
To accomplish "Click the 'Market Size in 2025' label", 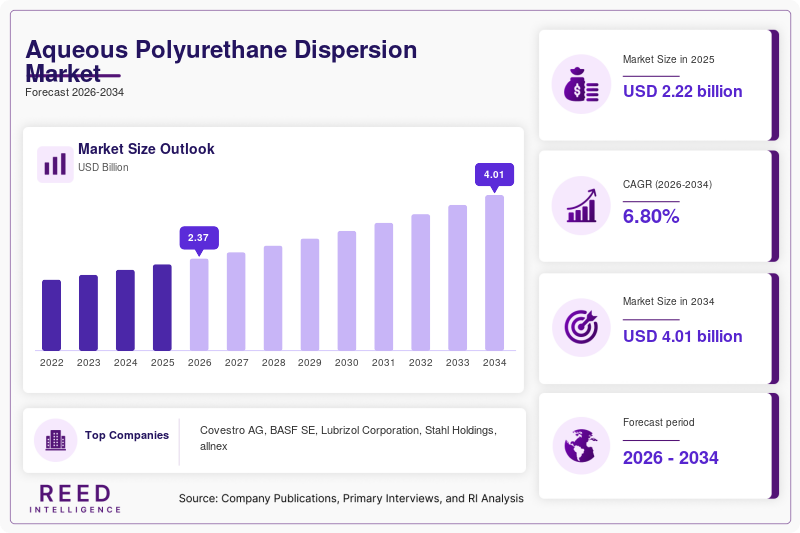I will (x=668, y=60).
